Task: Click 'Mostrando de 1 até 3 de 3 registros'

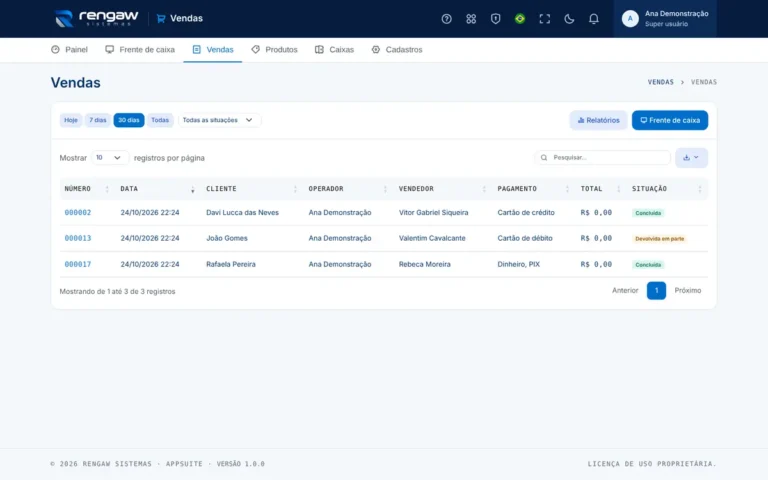Action: [117, 291]
